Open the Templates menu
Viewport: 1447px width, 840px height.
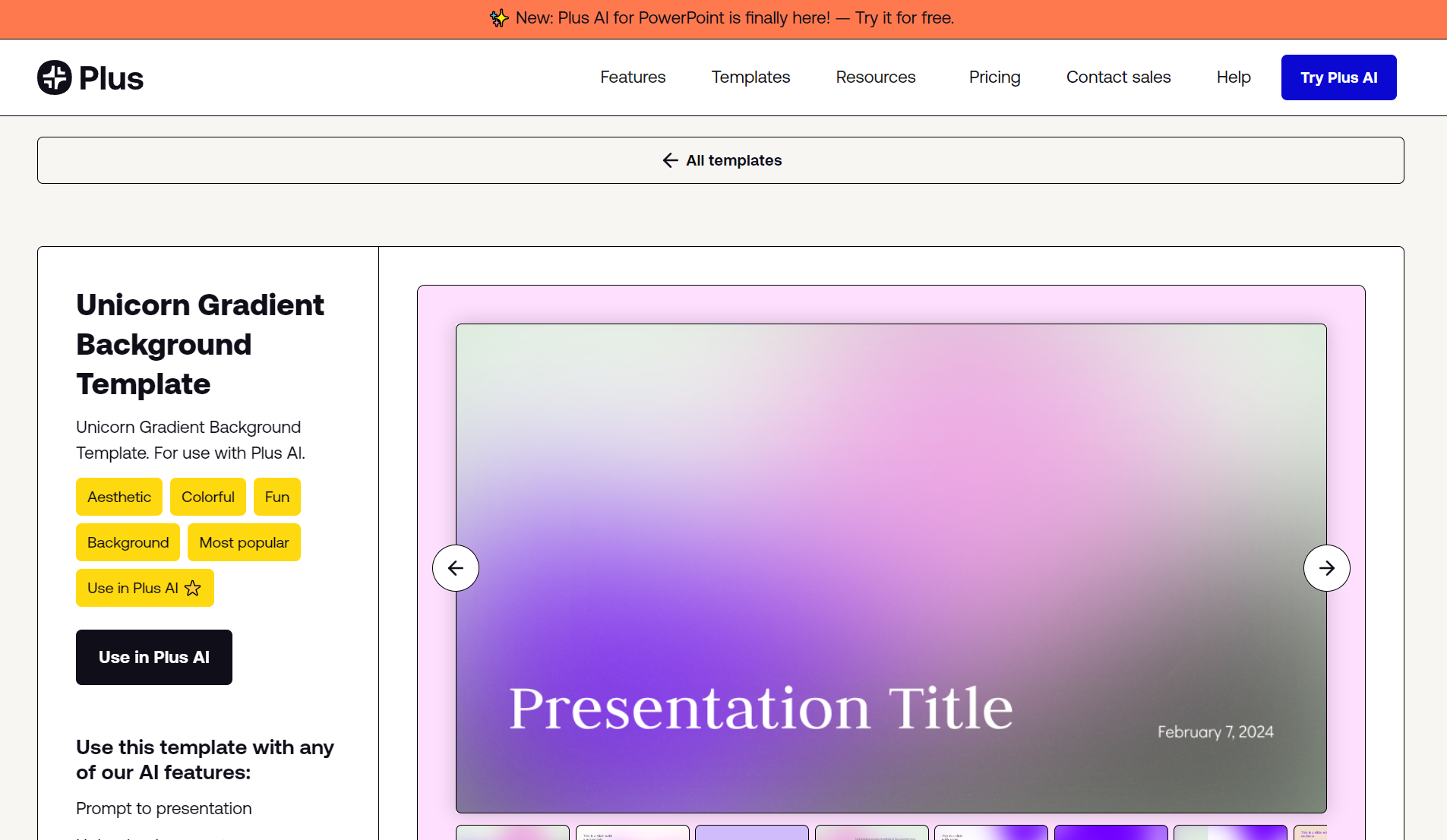[x=750, y=77]
